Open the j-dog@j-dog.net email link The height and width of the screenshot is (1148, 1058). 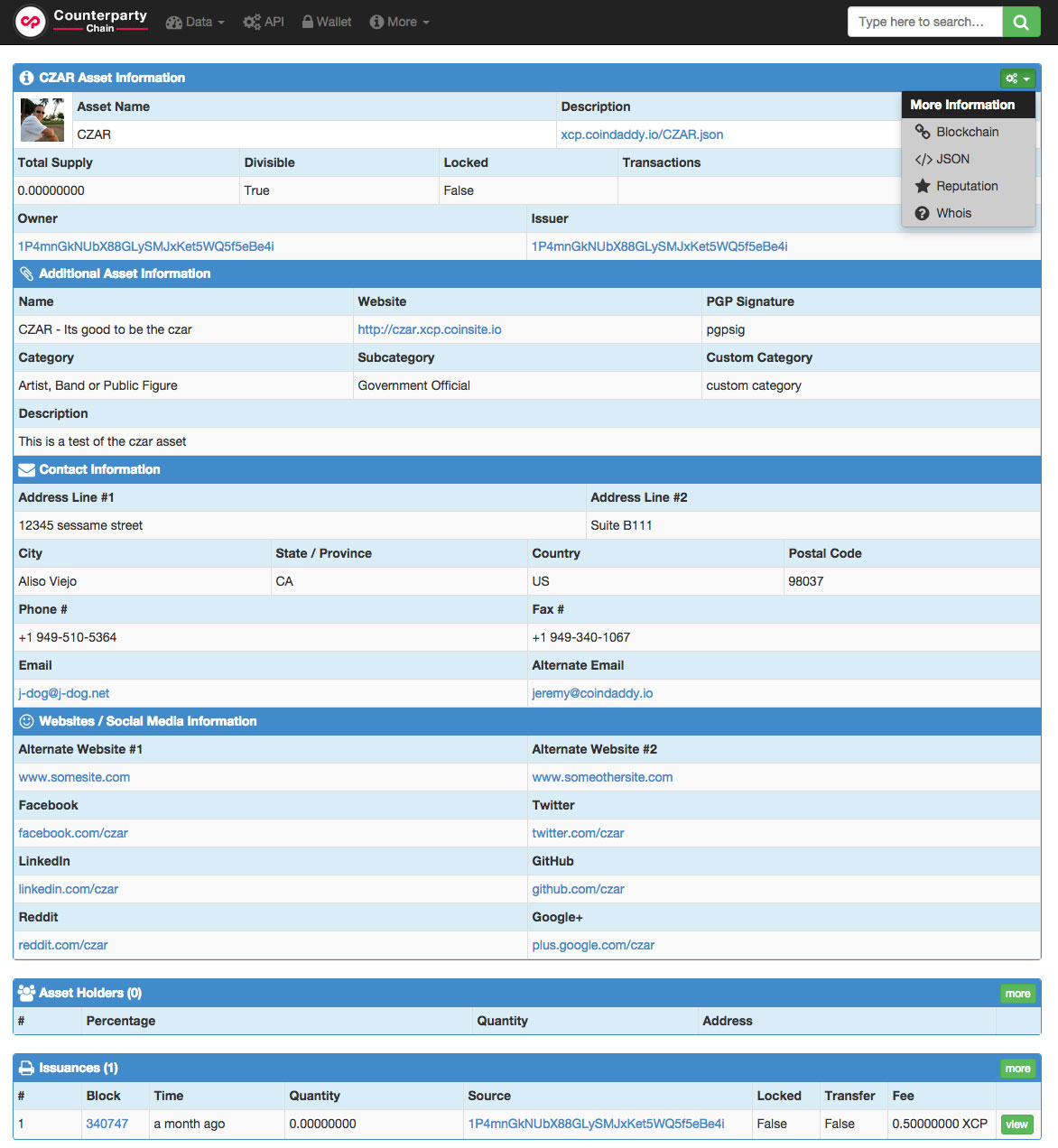tap(64, 693)
